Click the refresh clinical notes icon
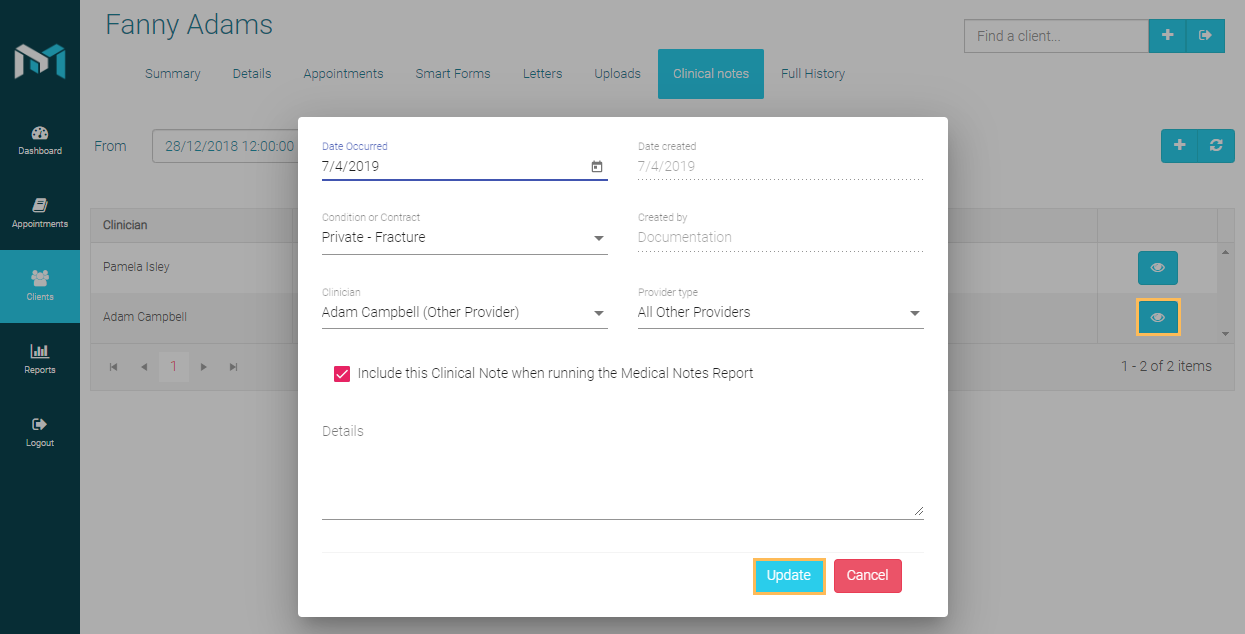The height and width of the screenshot is (634, 1245). [x=1216, y=146]
